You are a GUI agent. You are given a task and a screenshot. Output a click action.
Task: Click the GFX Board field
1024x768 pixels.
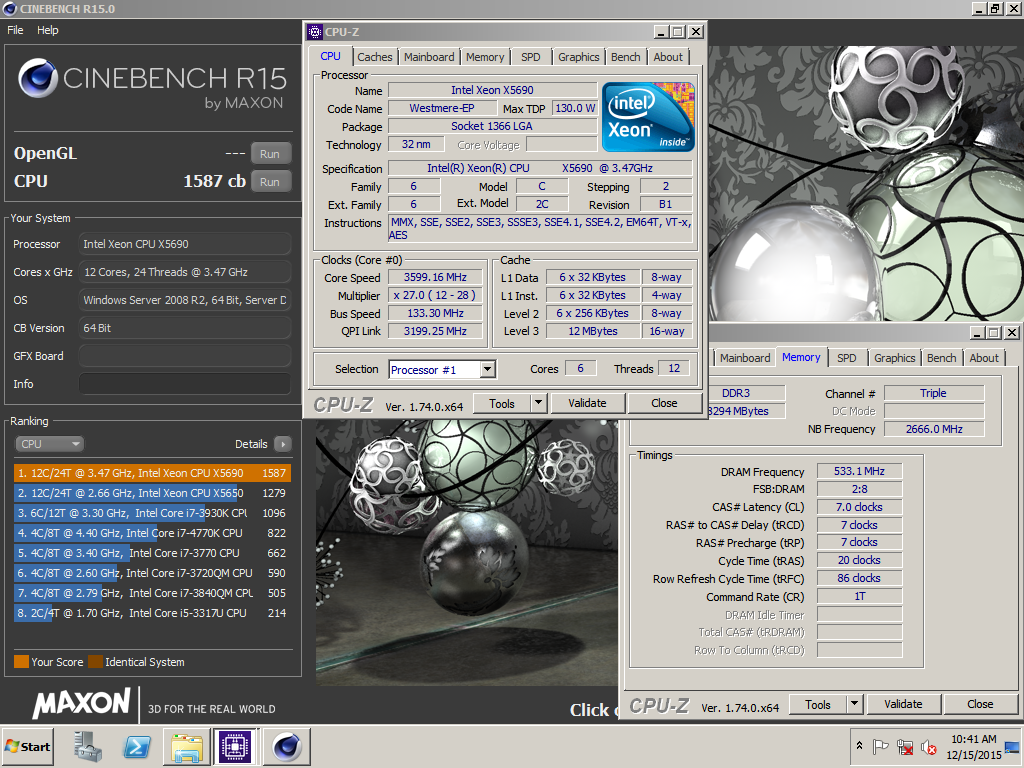point(185,356)
